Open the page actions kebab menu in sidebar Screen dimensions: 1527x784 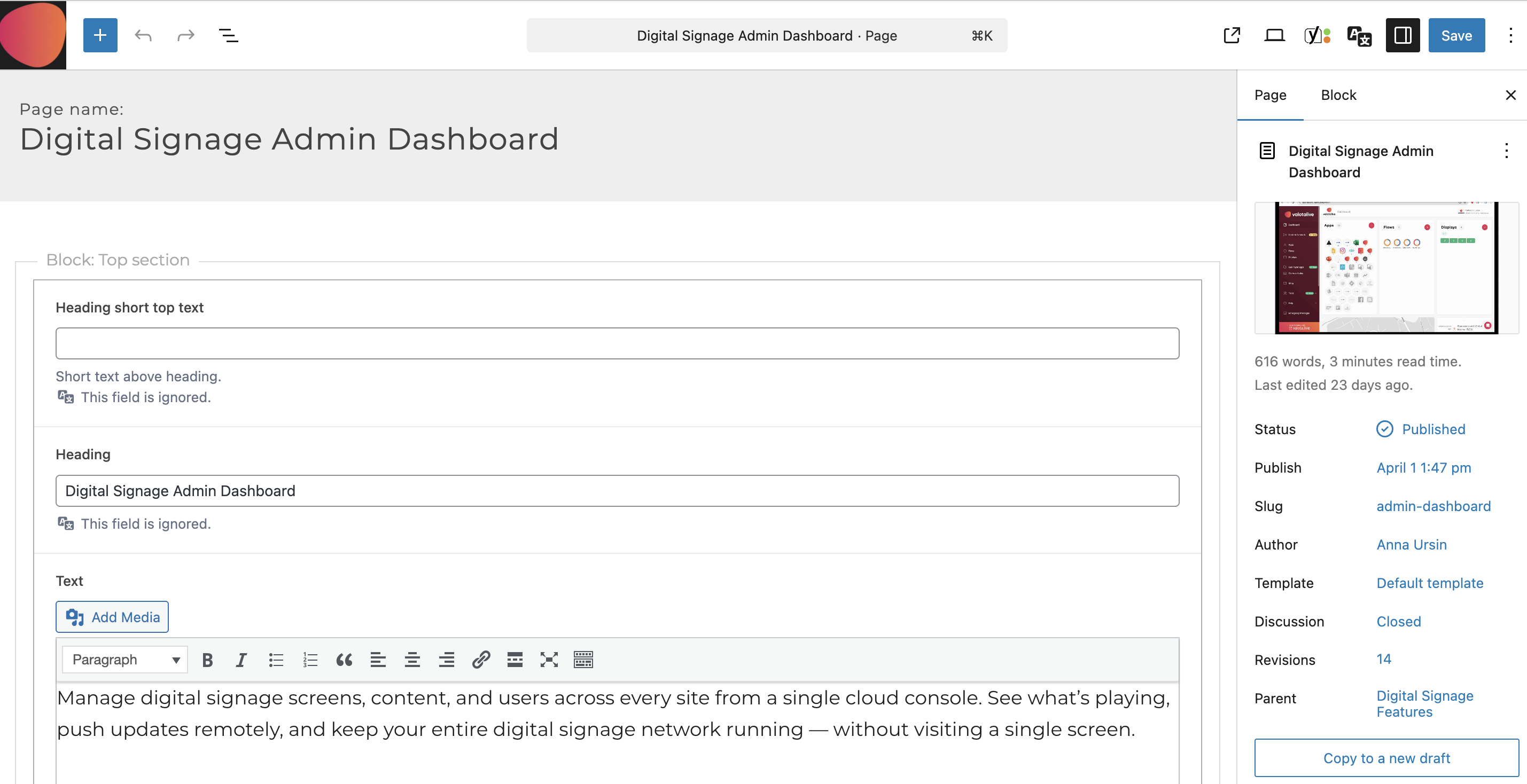[x=1506, y=151]
